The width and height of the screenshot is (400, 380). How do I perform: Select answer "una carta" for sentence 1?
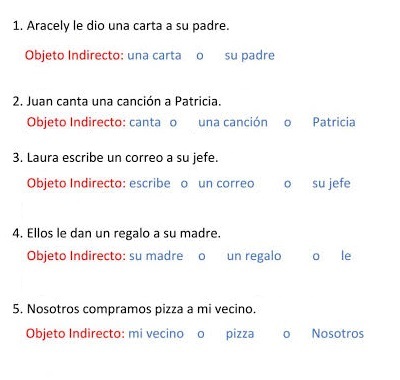[x=154, y=55]
